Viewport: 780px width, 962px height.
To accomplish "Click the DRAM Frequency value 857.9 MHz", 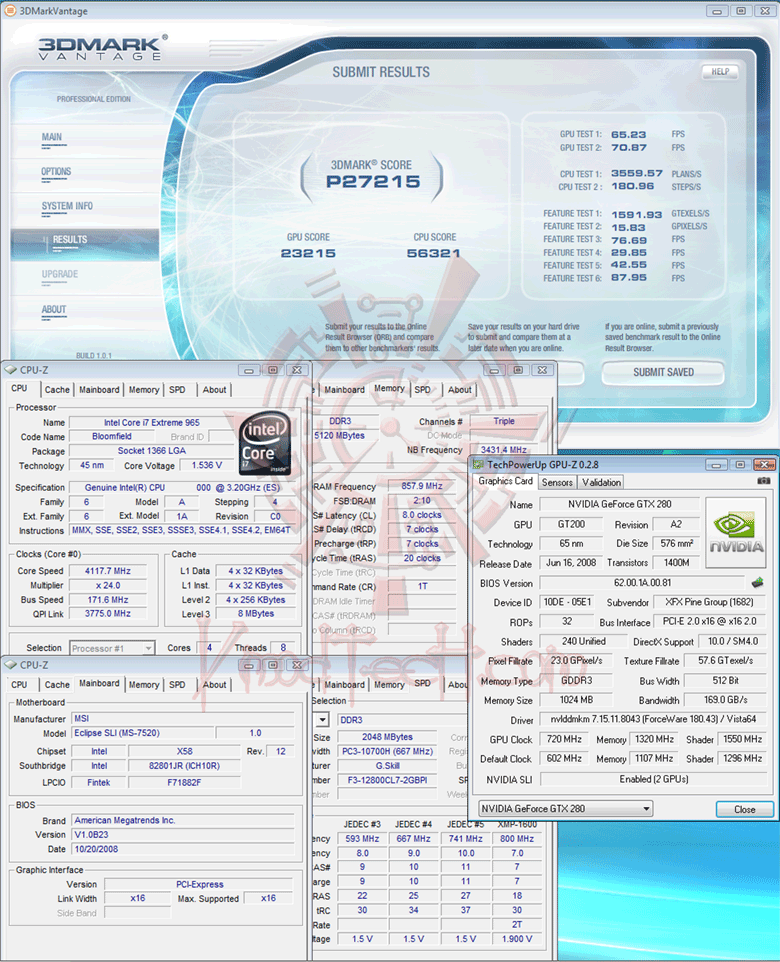I will tap(422, 486).
